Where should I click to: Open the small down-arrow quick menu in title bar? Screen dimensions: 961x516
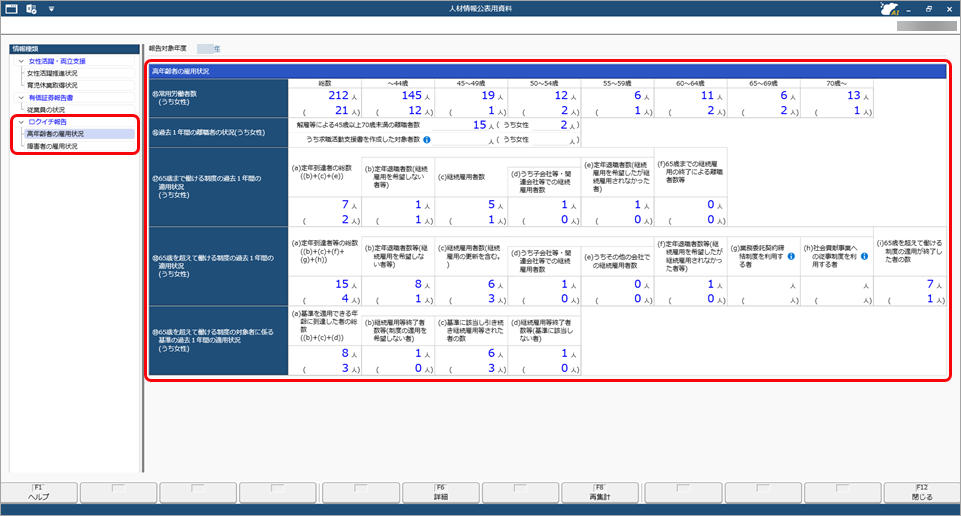[x=51, y=9]
